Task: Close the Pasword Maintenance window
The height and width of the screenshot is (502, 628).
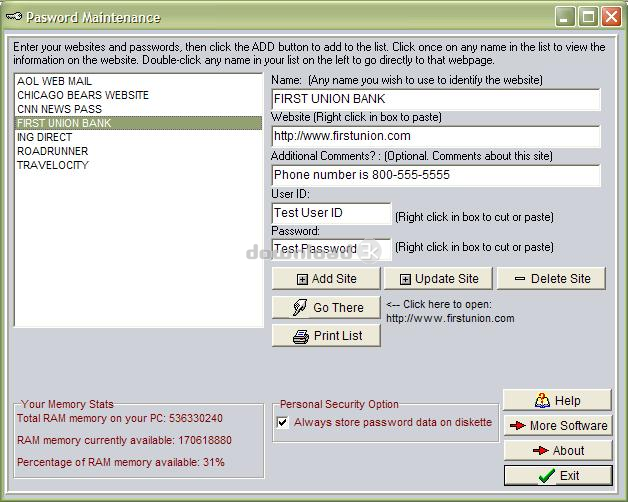Action: click(612, 17)
